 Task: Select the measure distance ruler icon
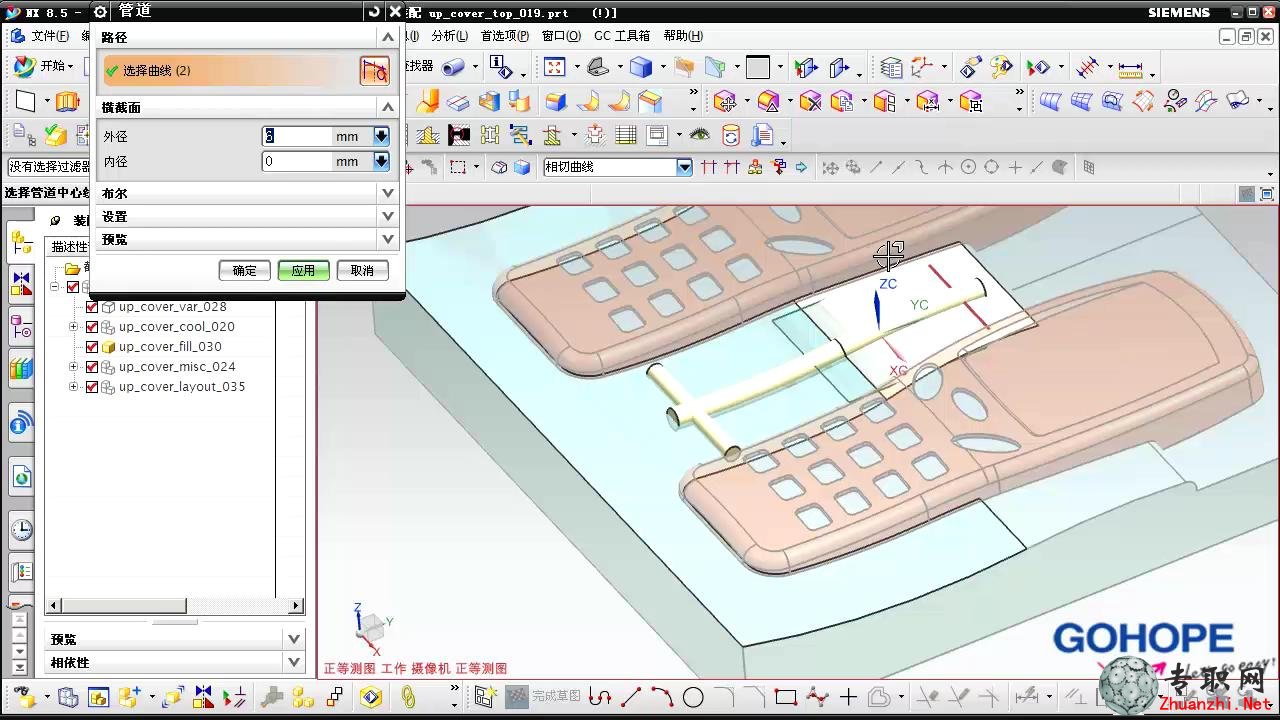tap(1131, 68)
